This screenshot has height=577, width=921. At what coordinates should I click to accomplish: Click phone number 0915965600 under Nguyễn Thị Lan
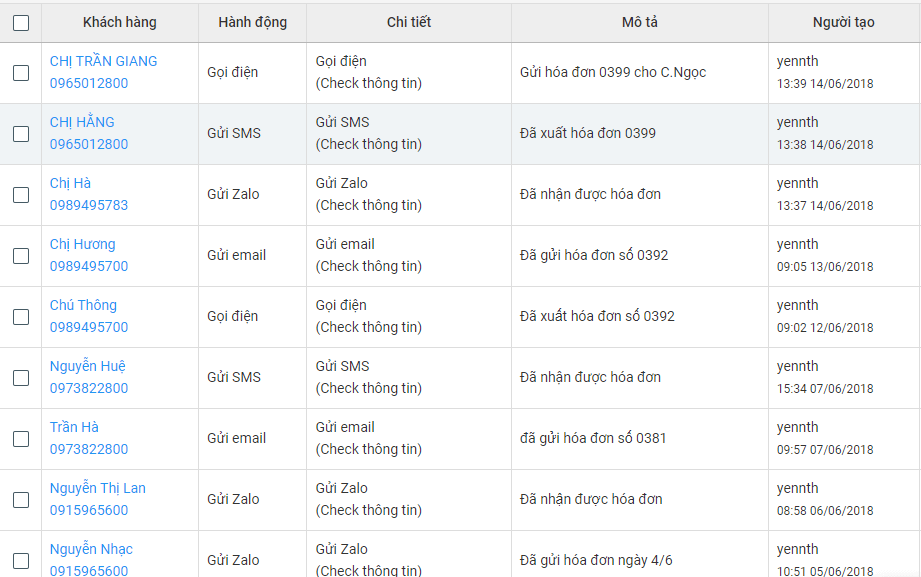tap(89, 510)
